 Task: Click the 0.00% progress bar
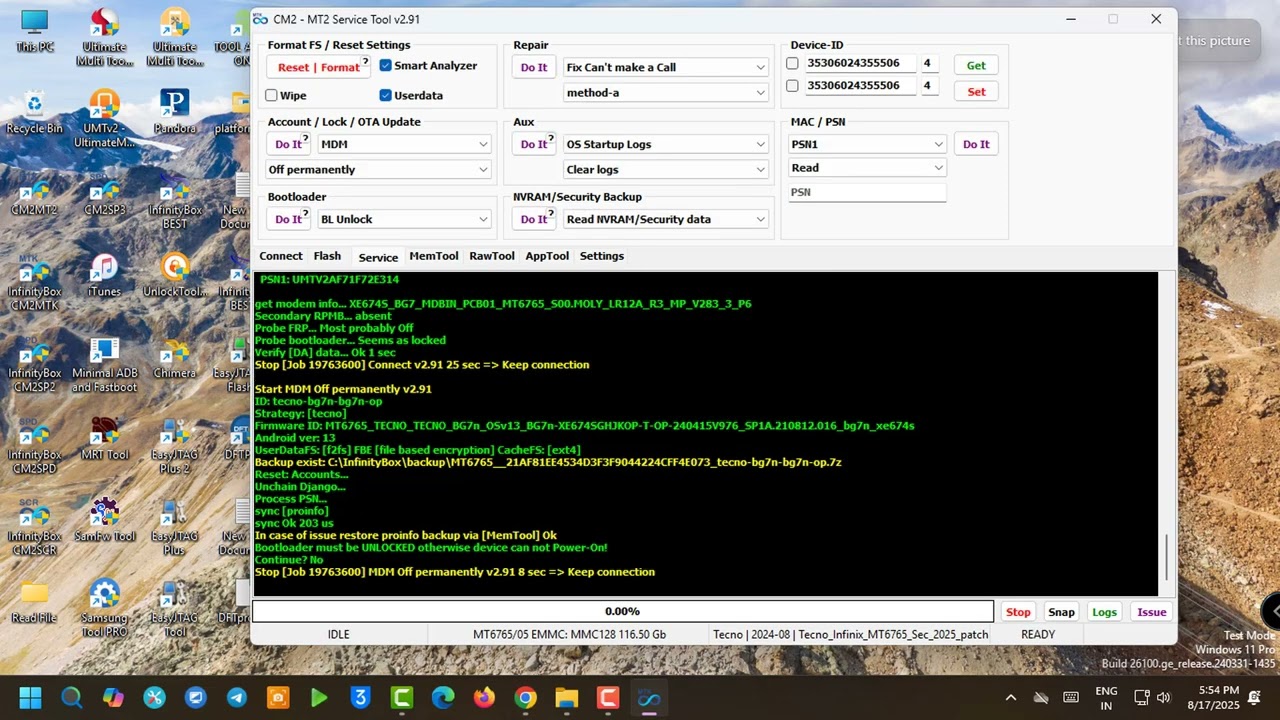[623, 611]
